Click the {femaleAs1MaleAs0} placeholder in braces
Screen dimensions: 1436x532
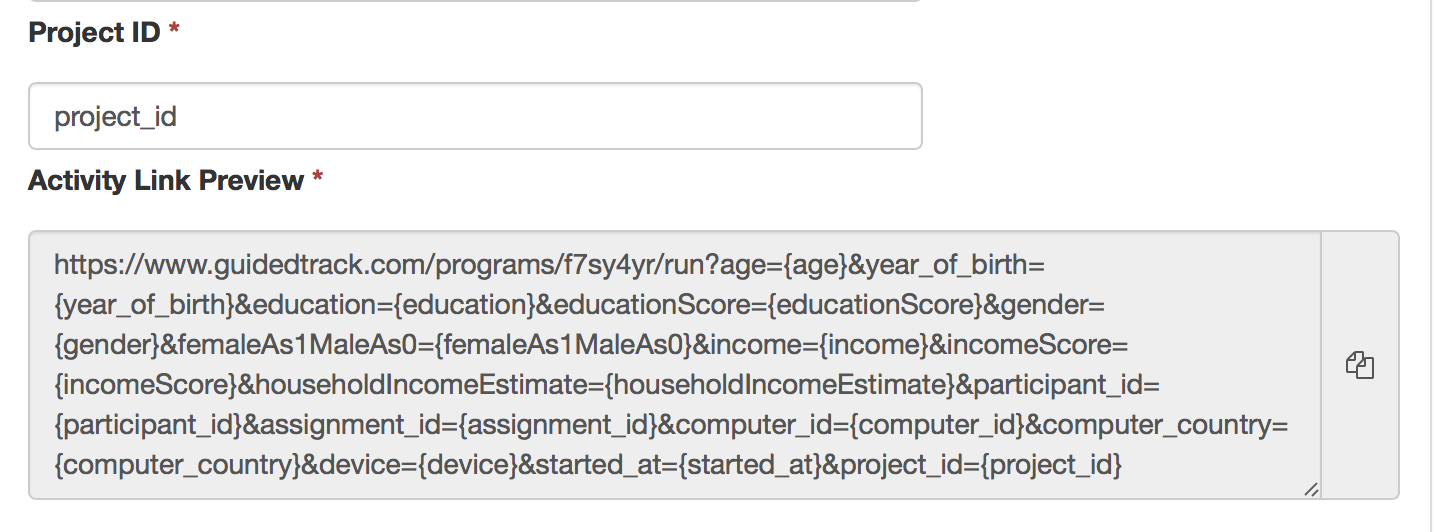point(565,345)
